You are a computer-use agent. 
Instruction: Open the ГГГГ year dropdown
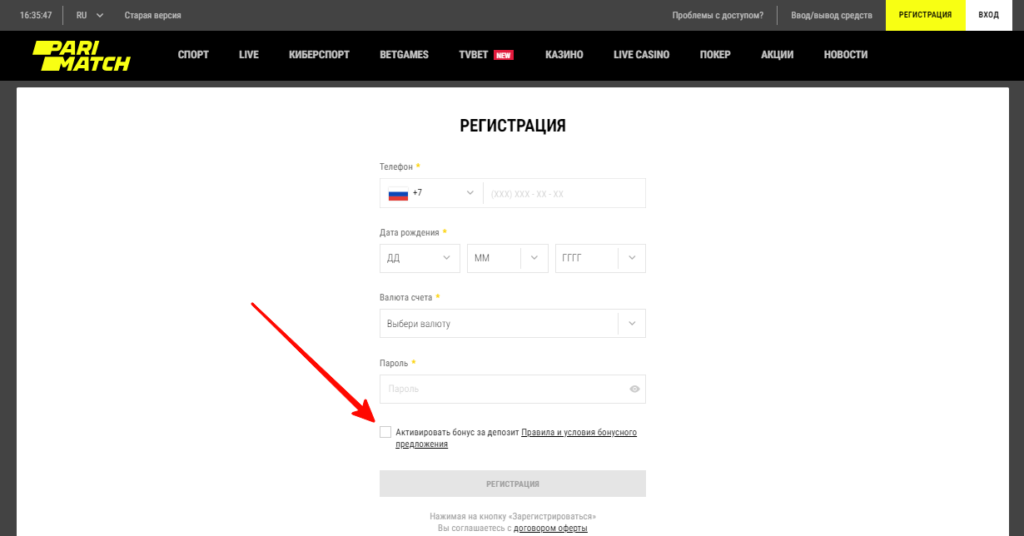coord(600,258)
